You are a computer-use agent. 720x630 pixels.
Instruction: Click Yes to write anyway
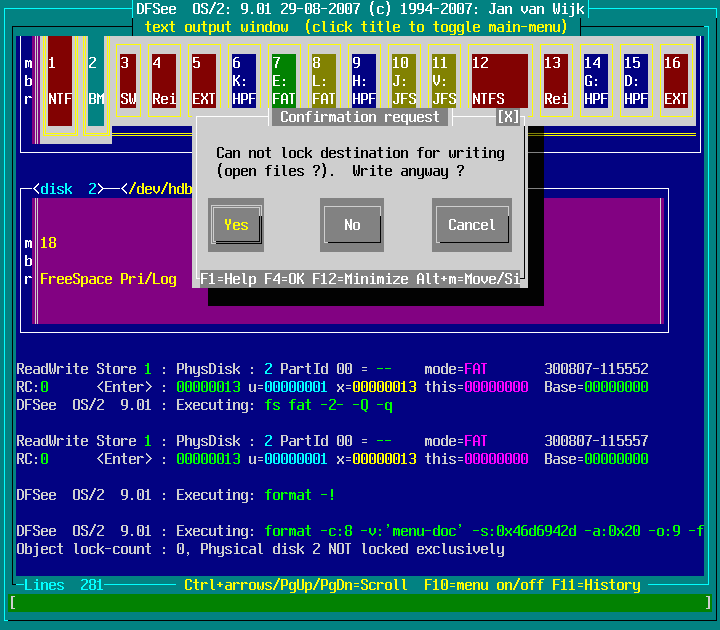(236, 225)
